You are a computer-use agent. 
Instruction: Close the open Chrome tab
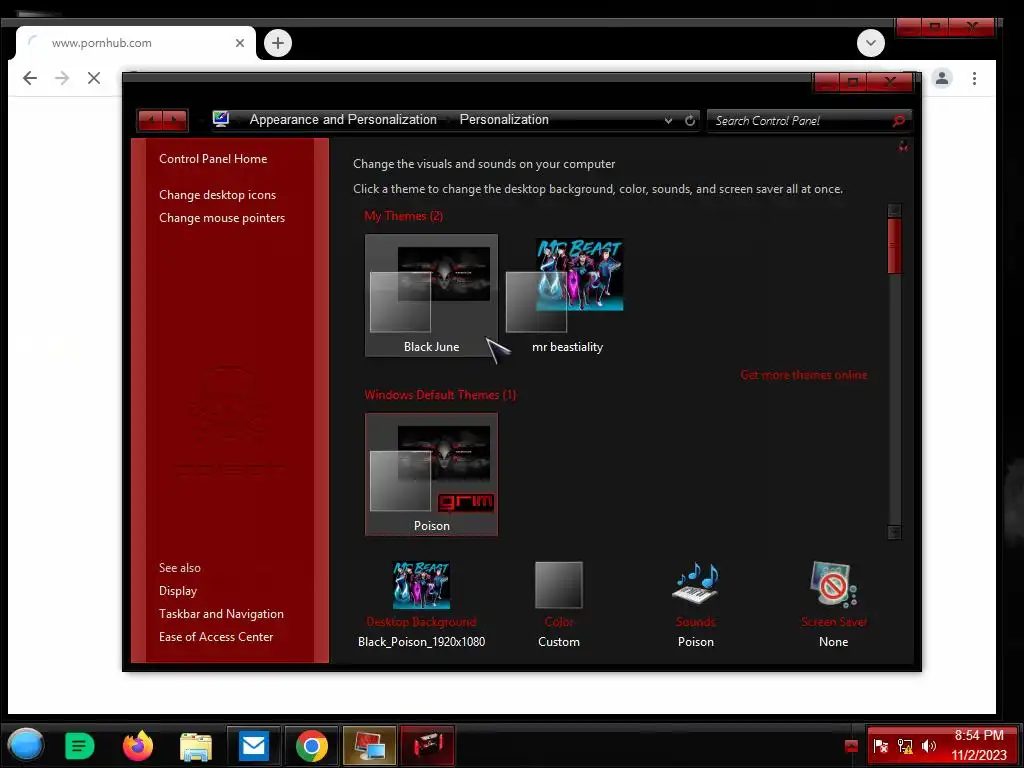click(x=240, y=43)
